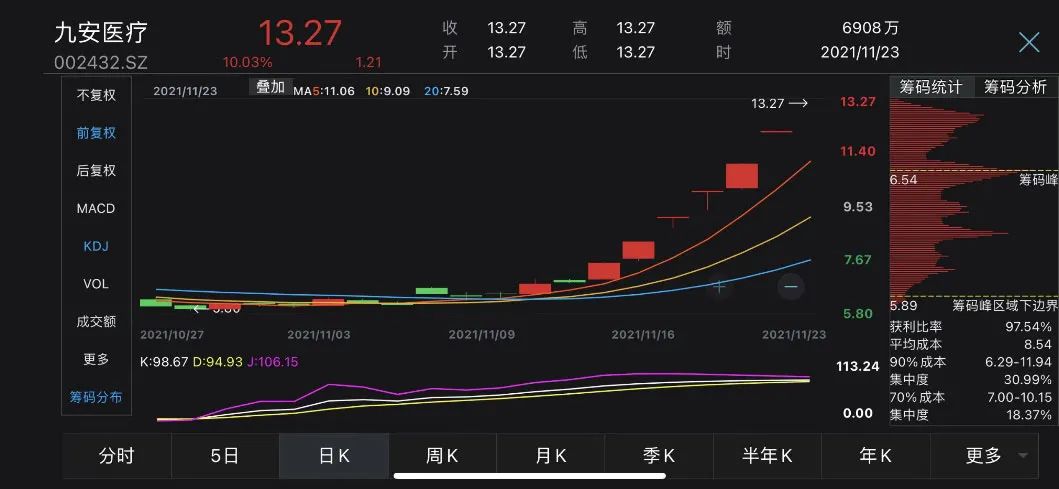Image resolution: width=1059 pixels, height=489 pixels.
Task: Select 后复权 price adjustment option
Action: click(96, 171)
